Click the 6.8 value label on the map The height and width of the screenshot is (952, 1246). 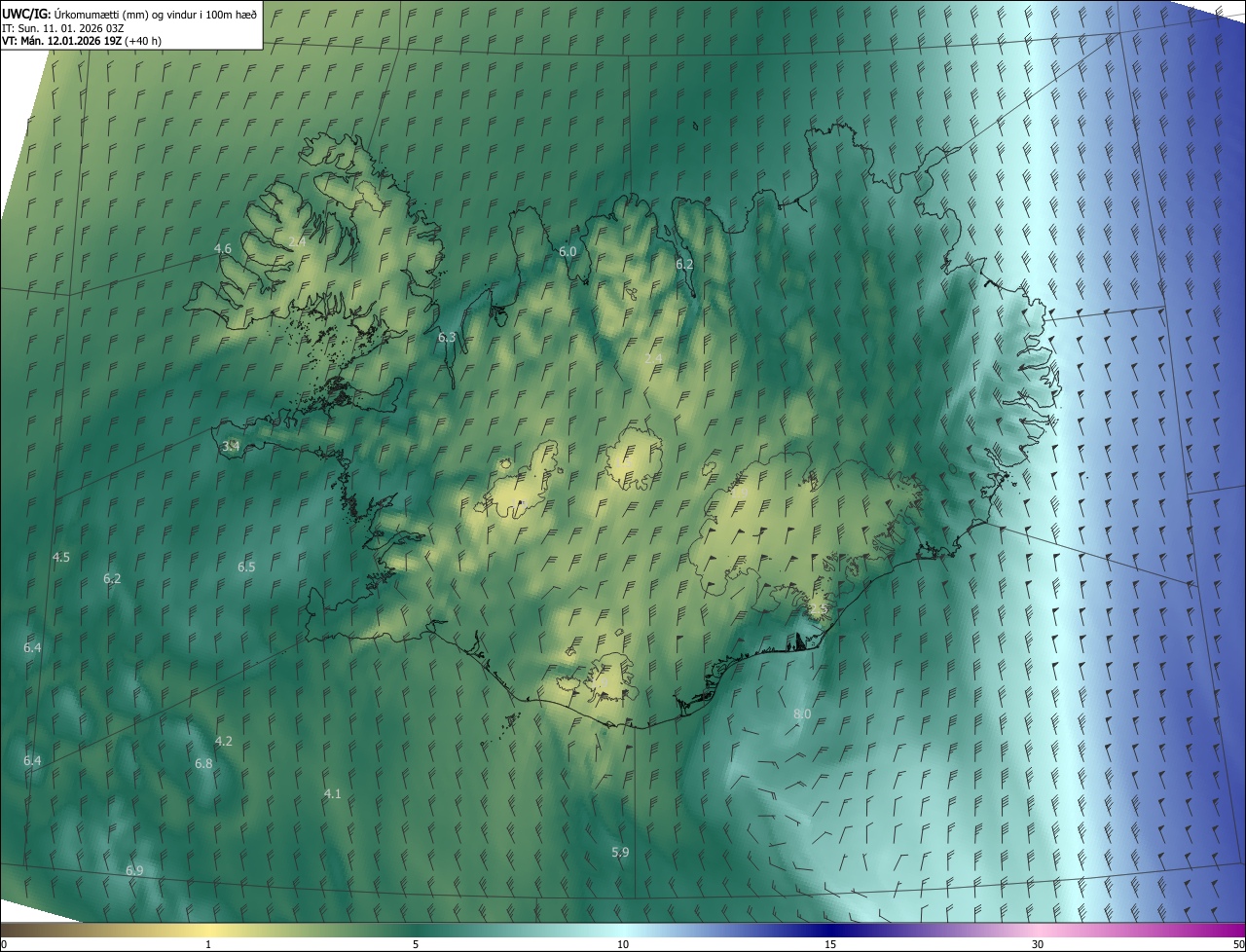click(203, 763)
